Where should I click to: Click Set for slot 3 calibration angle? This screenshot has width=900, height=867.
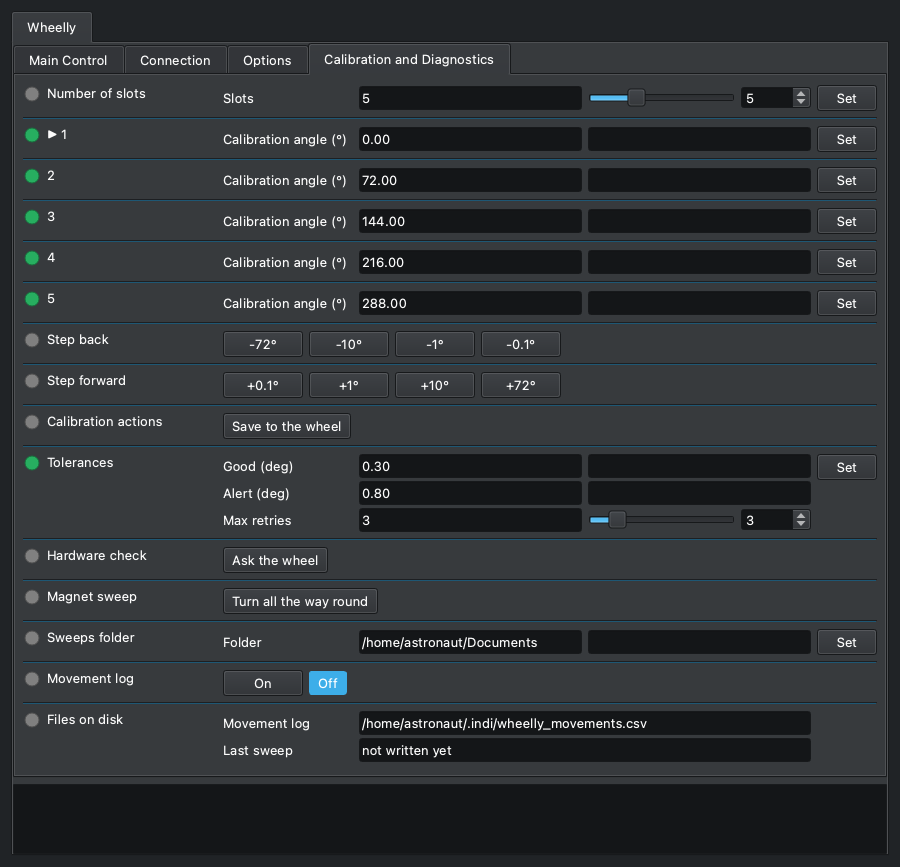pyautogui.click(x=846, y=221)
